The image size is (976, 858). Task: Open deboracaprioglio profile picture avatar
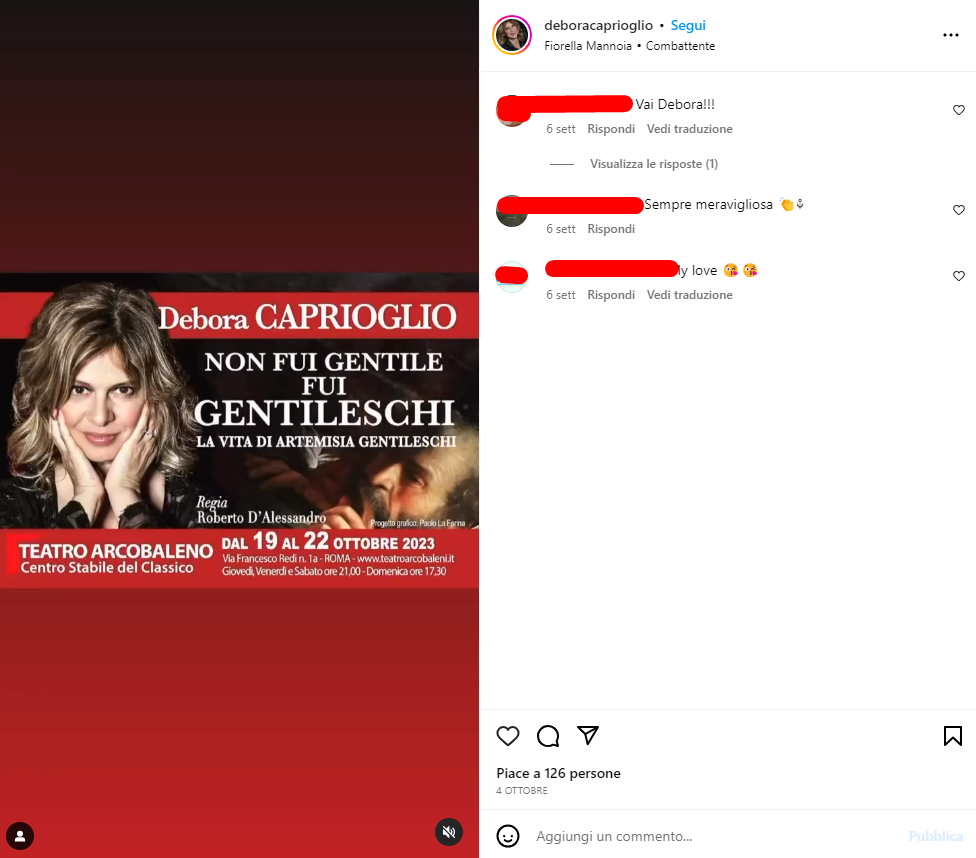512,35
